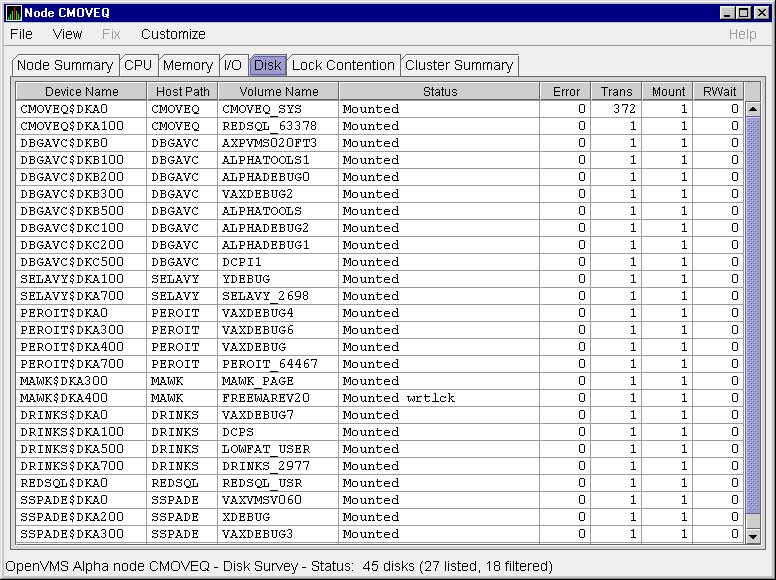Switch to the Node Summary tab
The width and height of the screenshot is (776, 580).
(x=65, y=65)
